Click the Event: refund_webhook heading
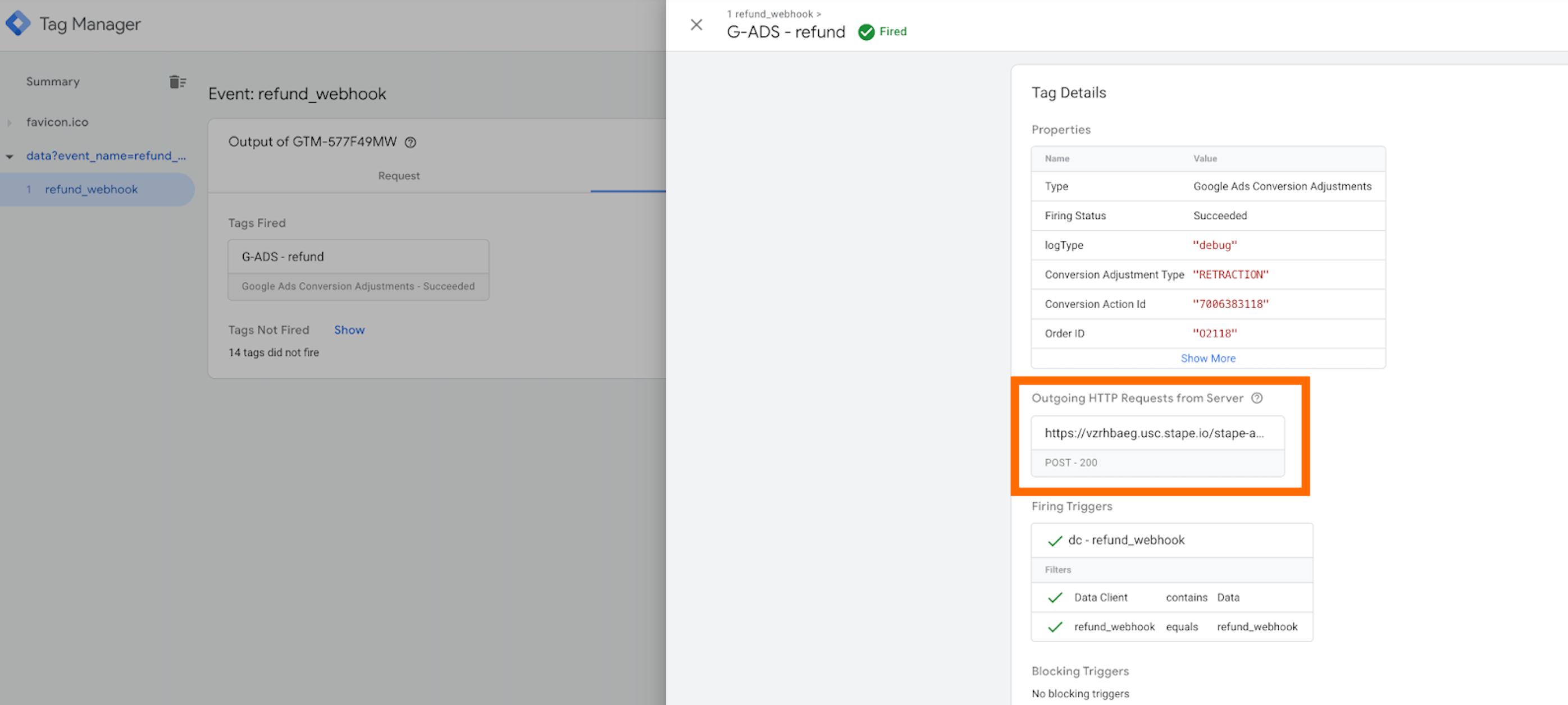This screenshot has height=705, width=1568. [297, 94]
